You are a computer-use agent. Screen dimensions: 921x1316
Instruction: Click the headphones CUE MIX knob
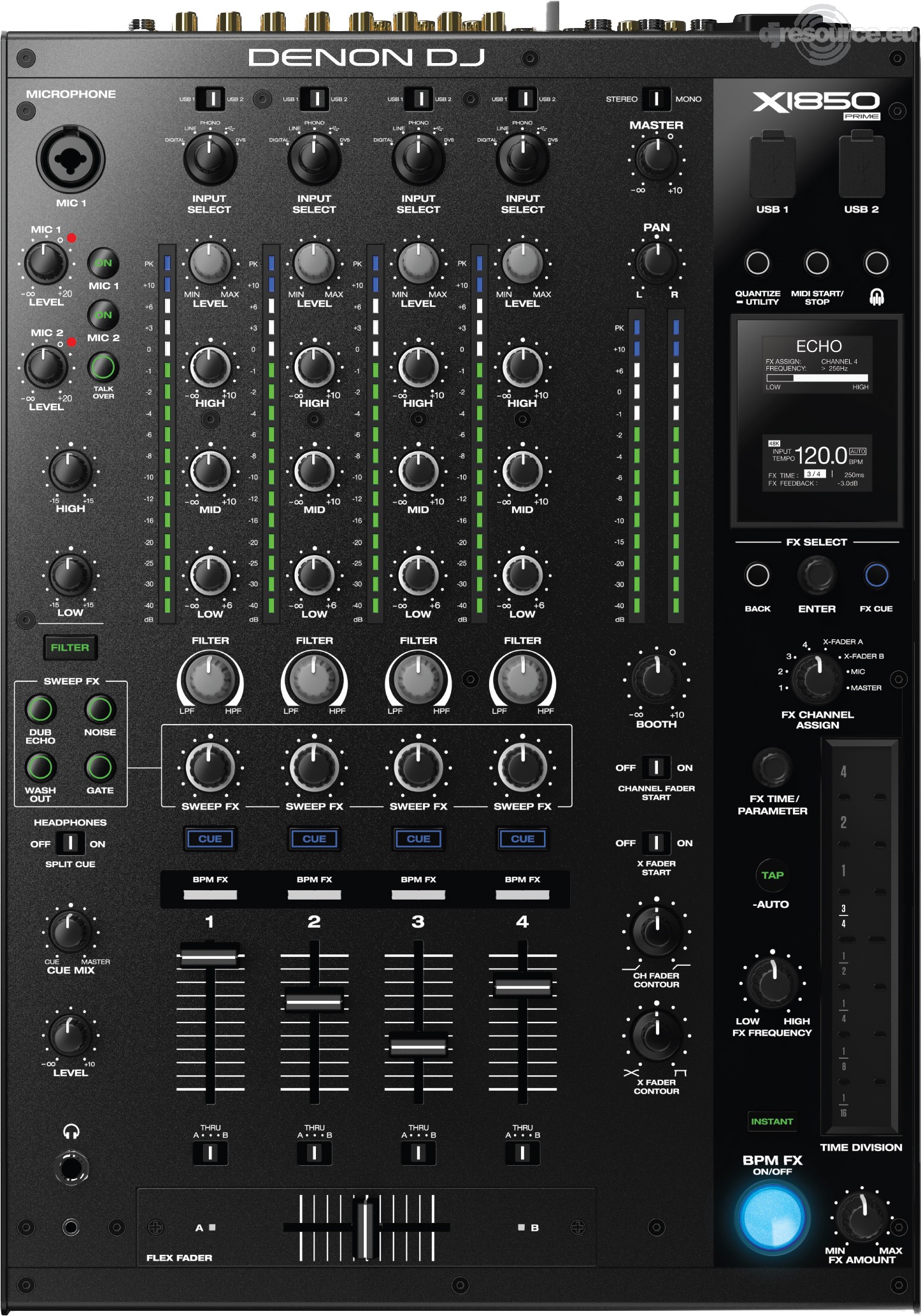pyautogui.click(x=70, y=932)
